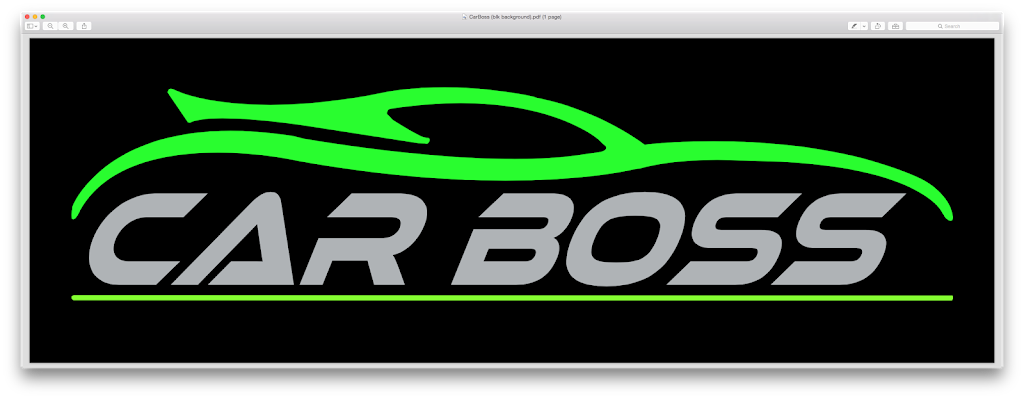The image size is (1024, 399).
Task: Click the CarBoss logo page image
Action: (x=512, y=200)
